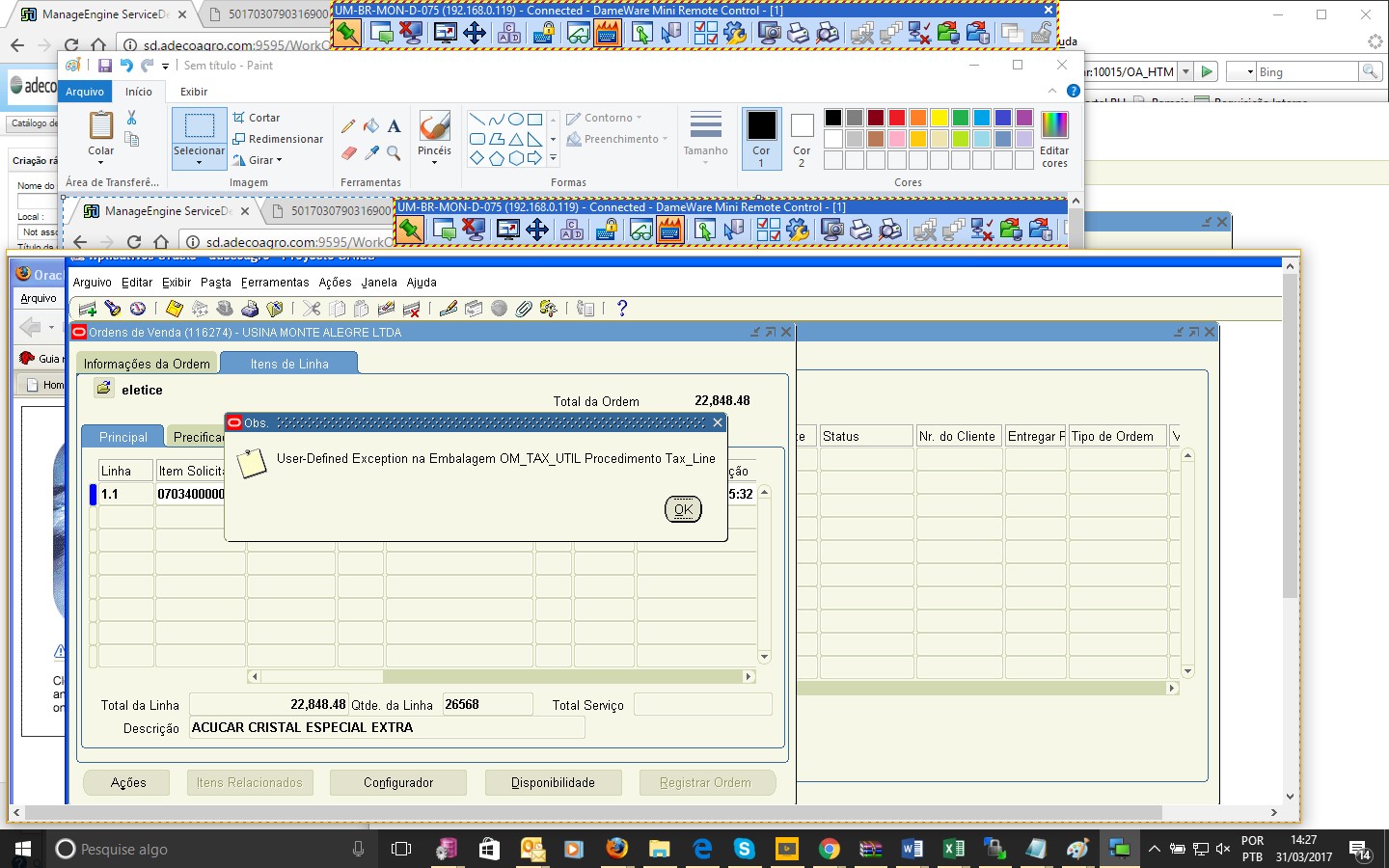Select the Eraser tool in Paint
The width and height of the screenshot is (1389, 868).
point(348,152)
